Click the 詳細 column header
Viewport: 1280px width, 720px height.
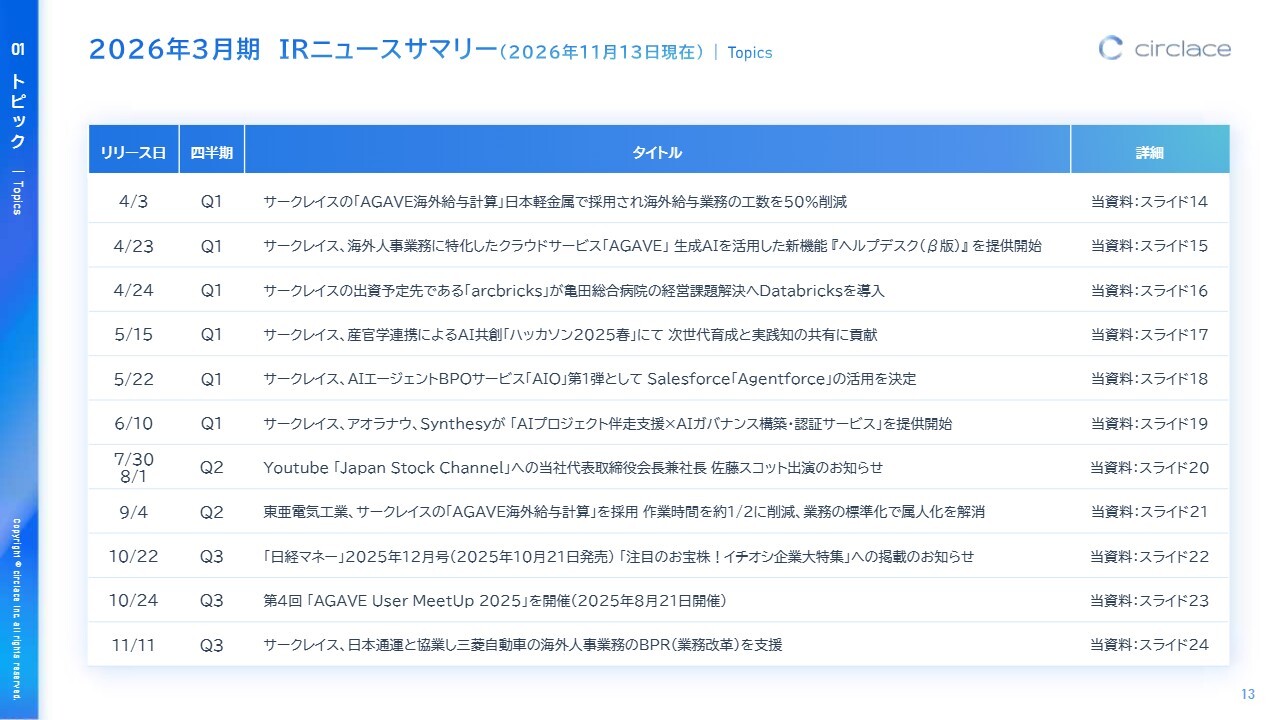pyautogui.click(x=1149, y=153)
